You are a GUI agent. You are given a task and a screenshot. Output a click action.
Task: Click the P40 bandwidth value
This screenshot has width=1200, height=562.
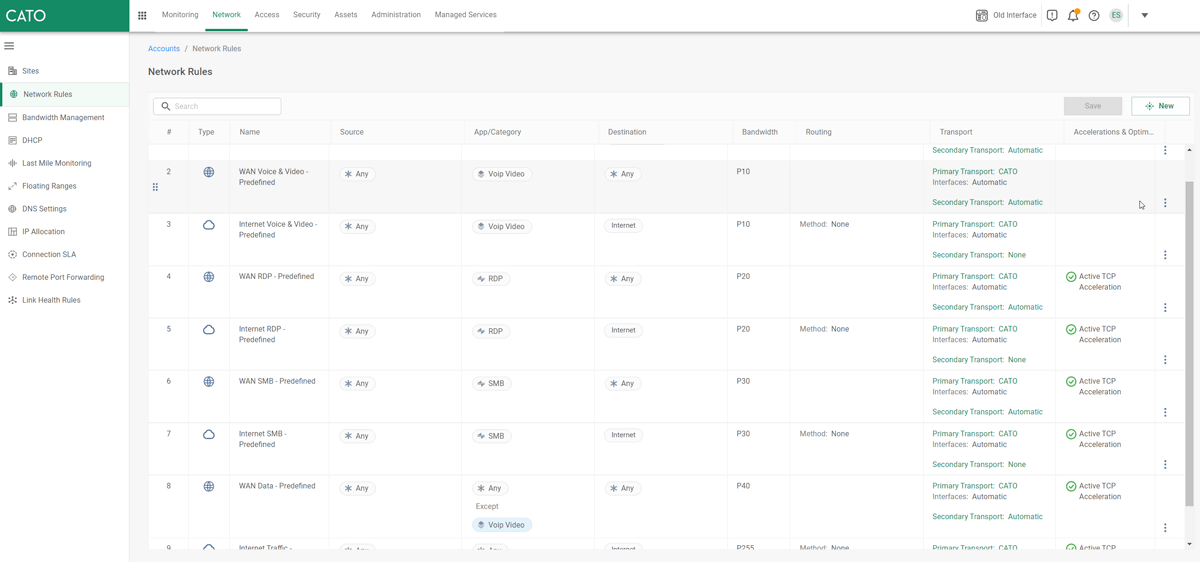(743, 486)
